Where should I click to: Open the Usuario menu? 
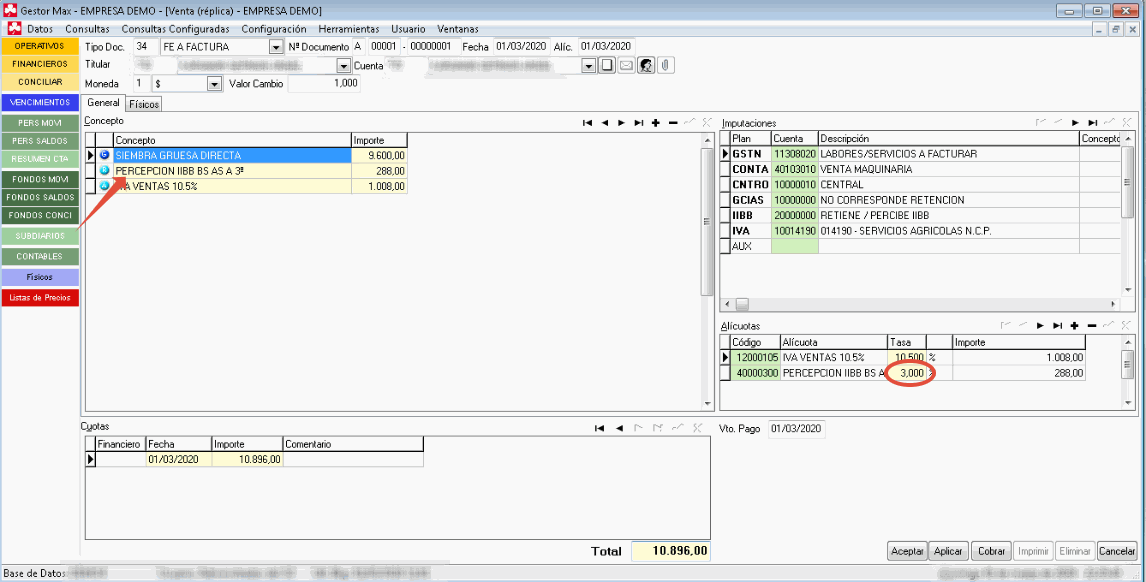point(408,29)
